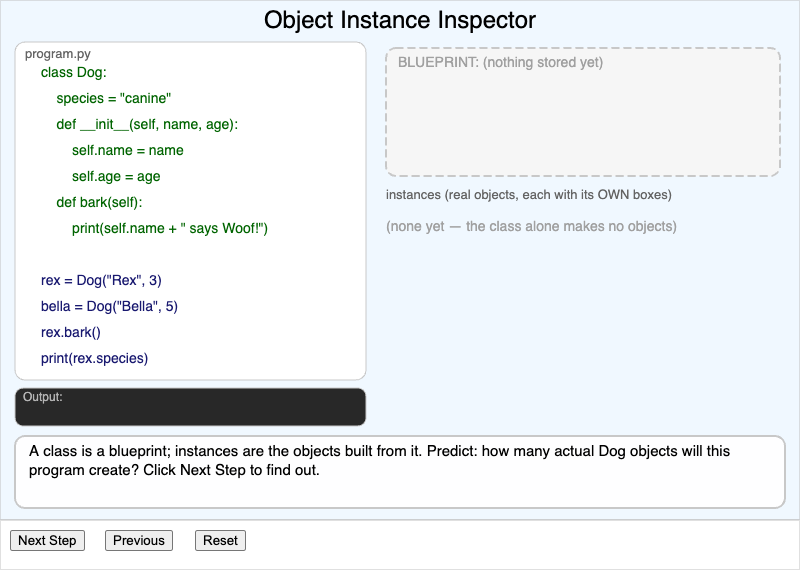The height and width of the screenshot is (572, 800).
Task: Click the def __init__(self, name, age): line
Action: (147, 125)
